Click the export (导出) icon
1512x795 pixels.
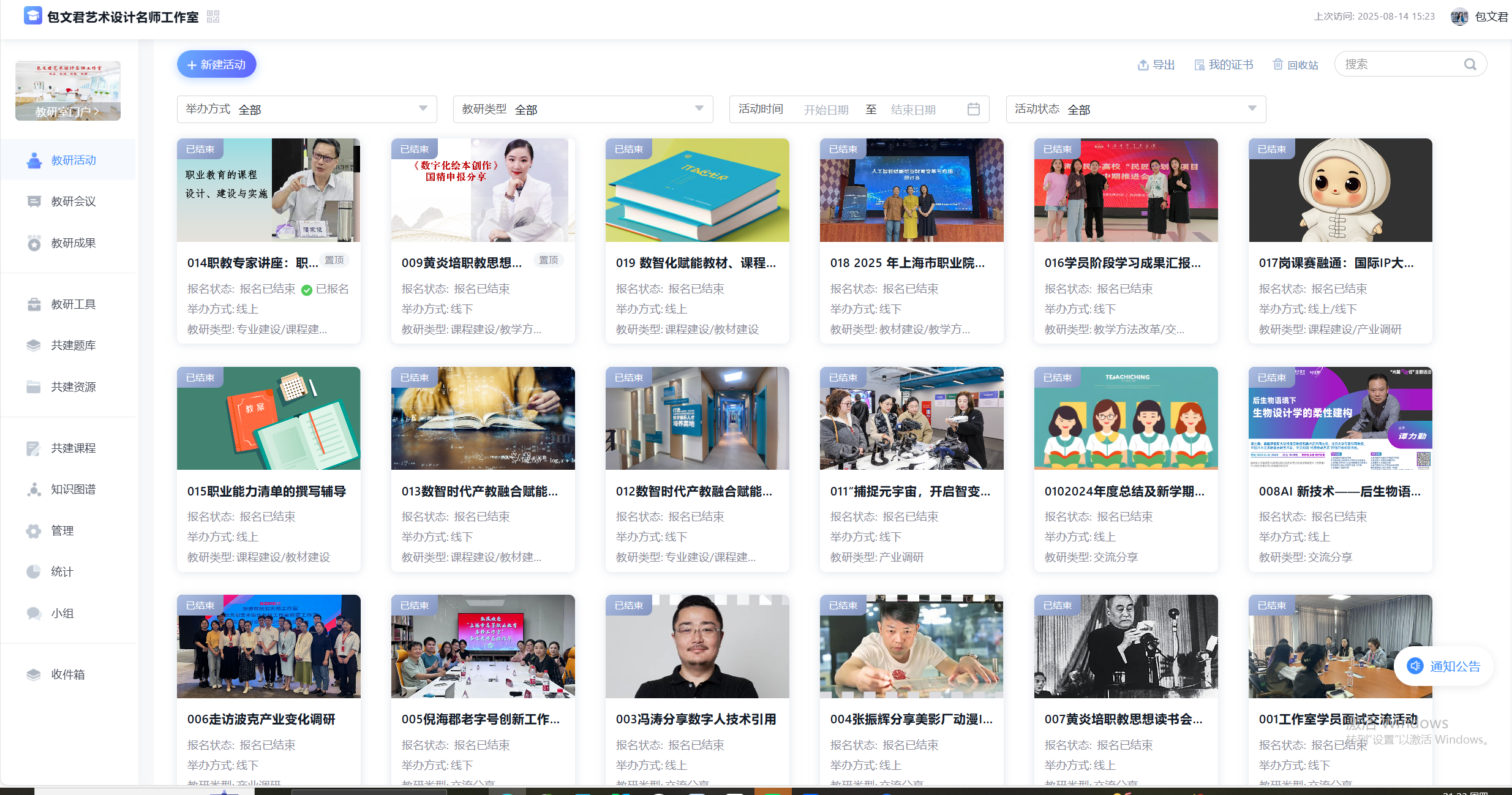(x=1143, y=65)
